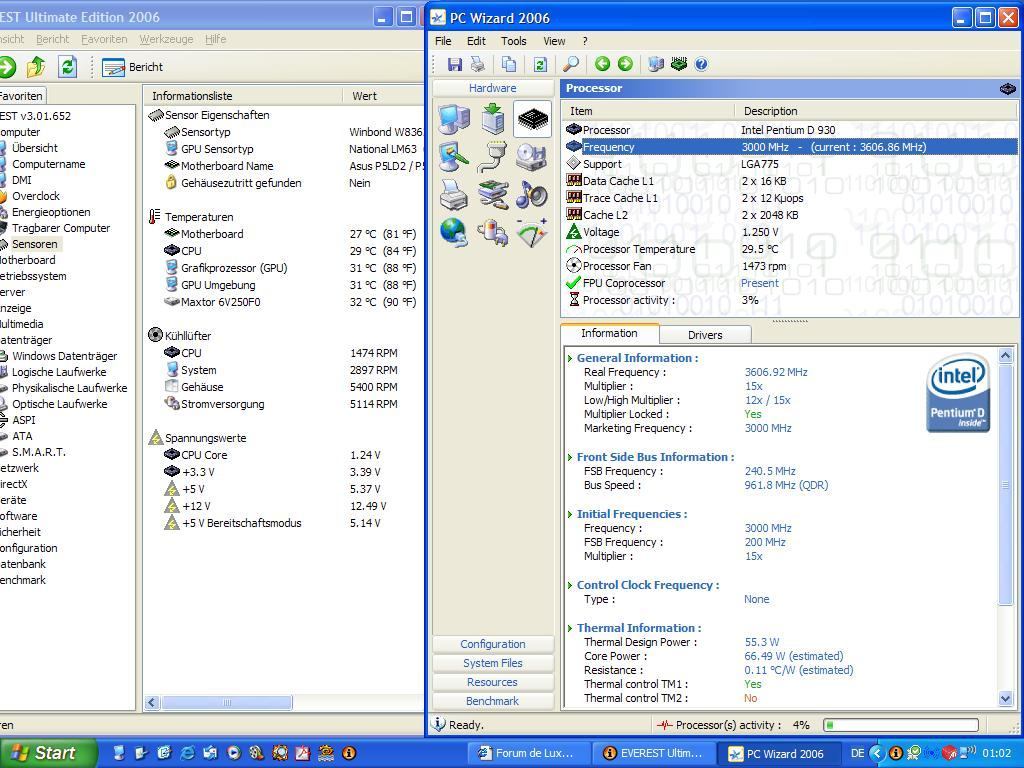
Task: Open the Drives CD and disk icon
Action: coord(532,157)
